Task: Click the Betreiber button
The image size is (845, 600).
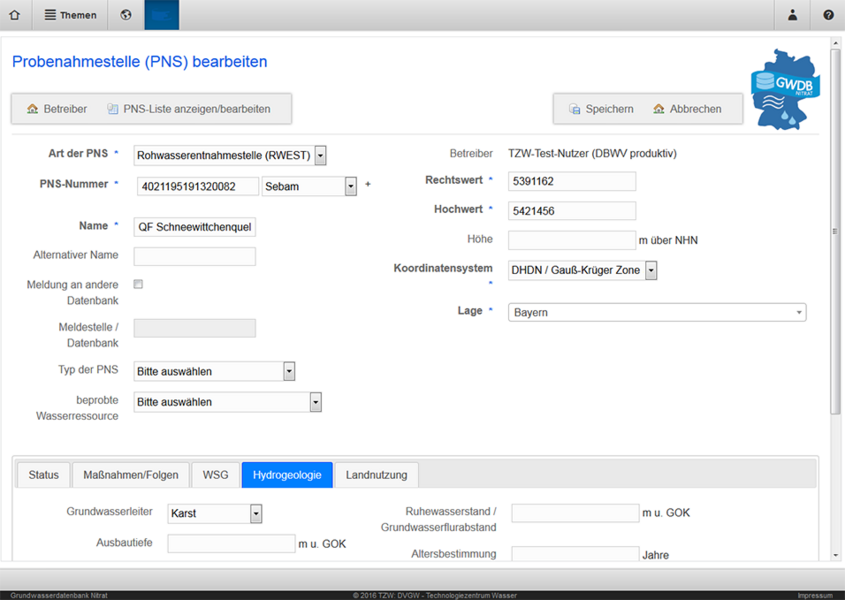Action: tap(57, 109)
